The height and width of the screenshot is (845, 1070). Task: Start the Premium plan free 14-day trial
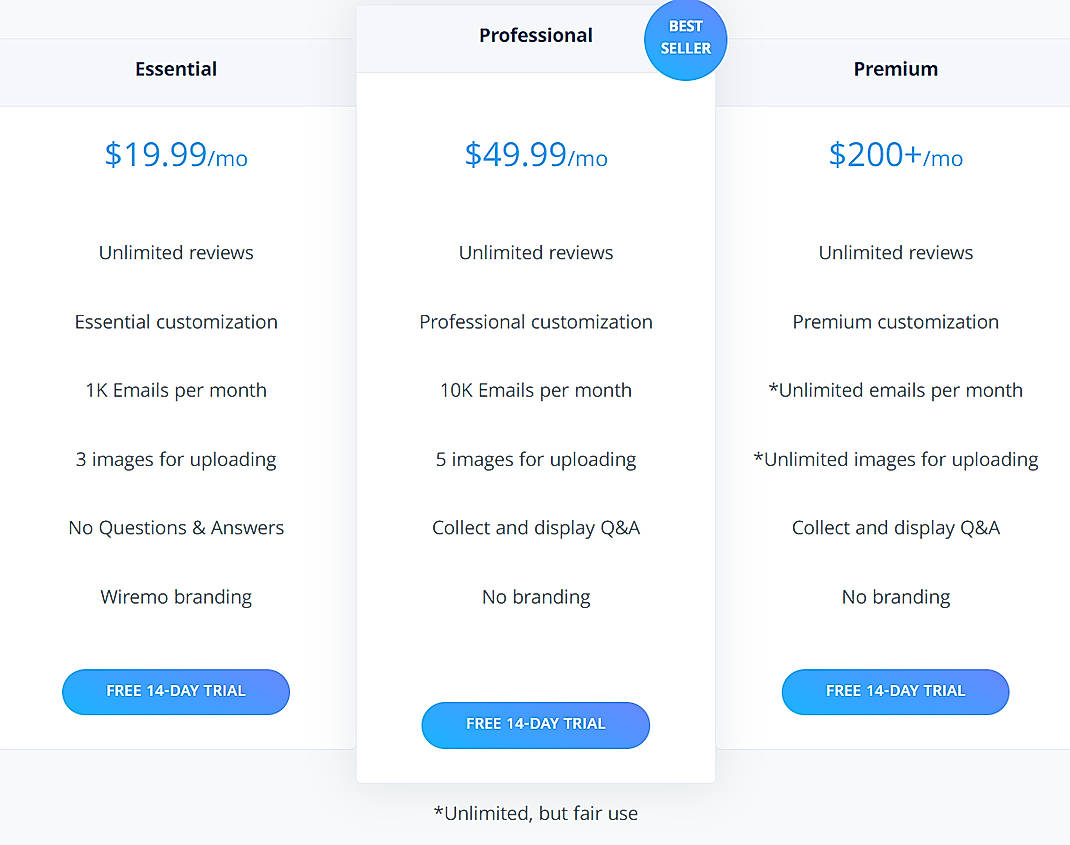tap(895, 691)
